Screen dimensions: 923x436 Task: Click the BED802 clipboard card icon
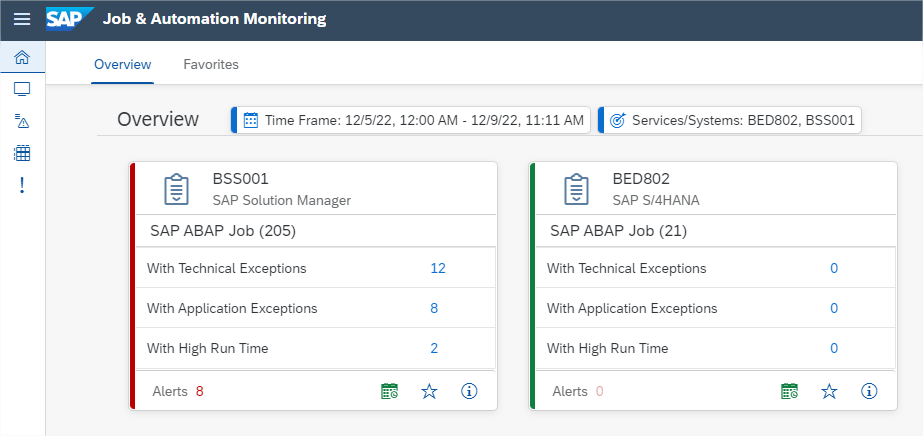click(x=576, y=189)
